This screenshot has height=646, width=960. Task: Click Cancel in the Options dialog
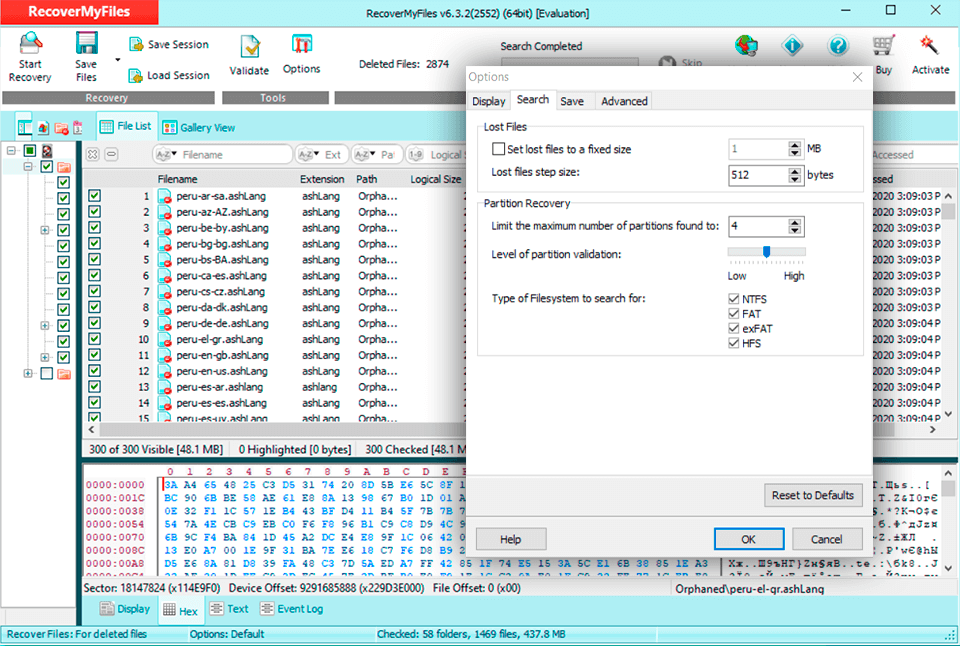(x=827, y=539)
